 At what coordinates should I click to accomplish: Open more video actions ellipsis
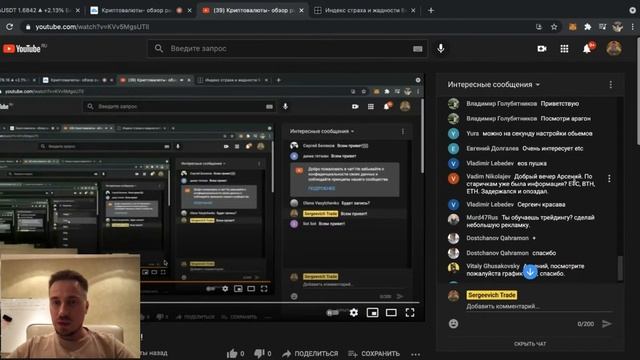pos(415,354)
